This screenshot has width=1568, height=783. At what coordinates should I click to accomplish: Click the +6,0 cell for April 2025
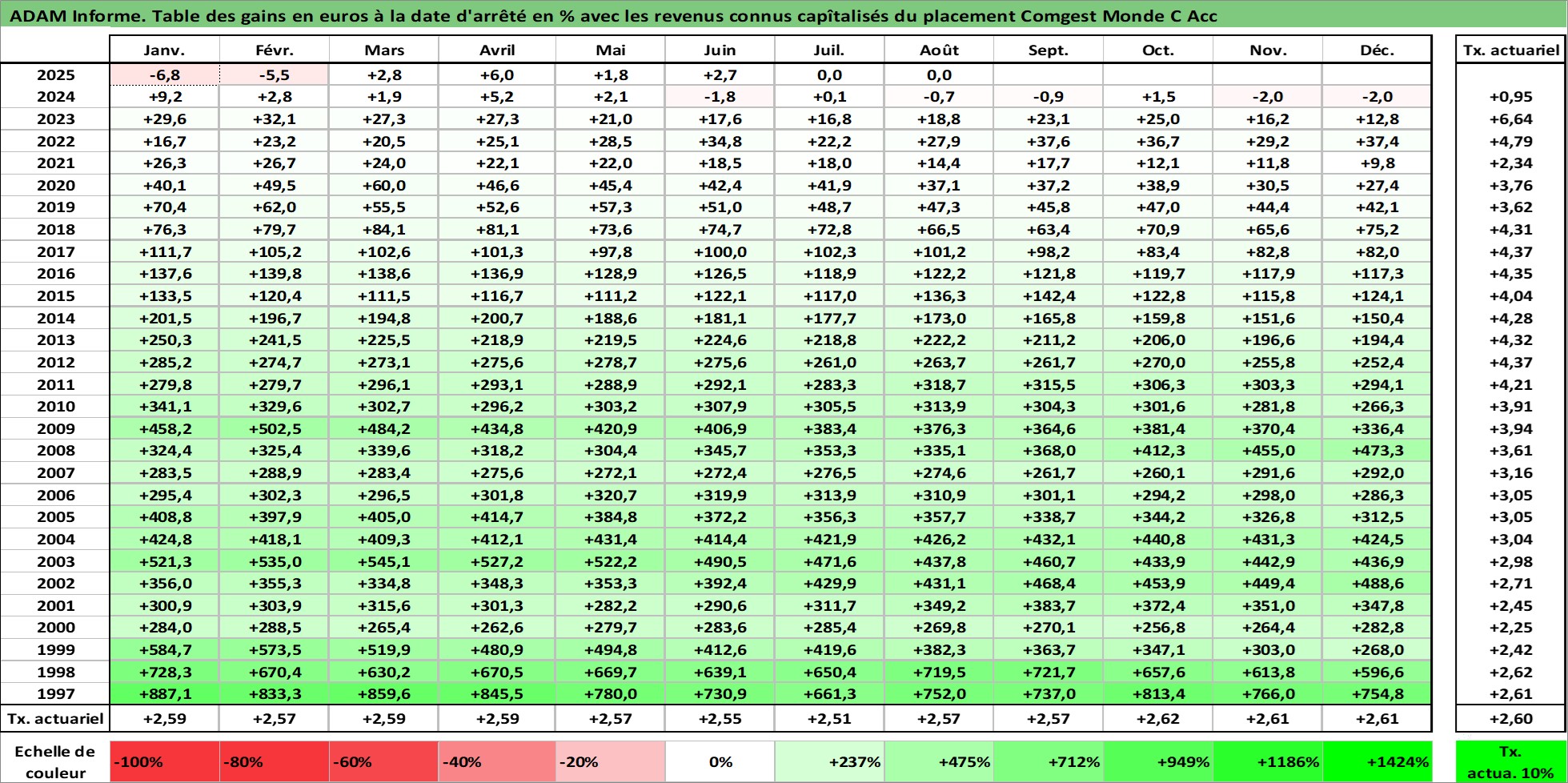pyautogui.click(x=497, y=74)
